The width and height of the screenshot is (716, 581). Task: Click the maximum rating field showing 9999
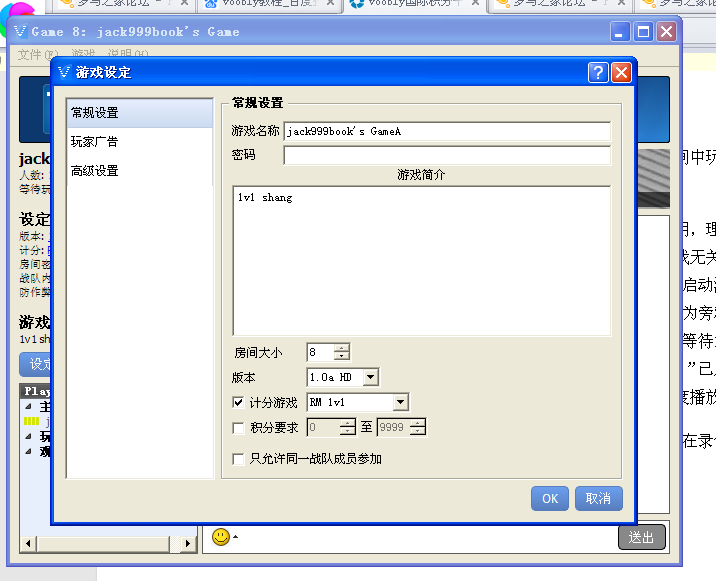393,428
